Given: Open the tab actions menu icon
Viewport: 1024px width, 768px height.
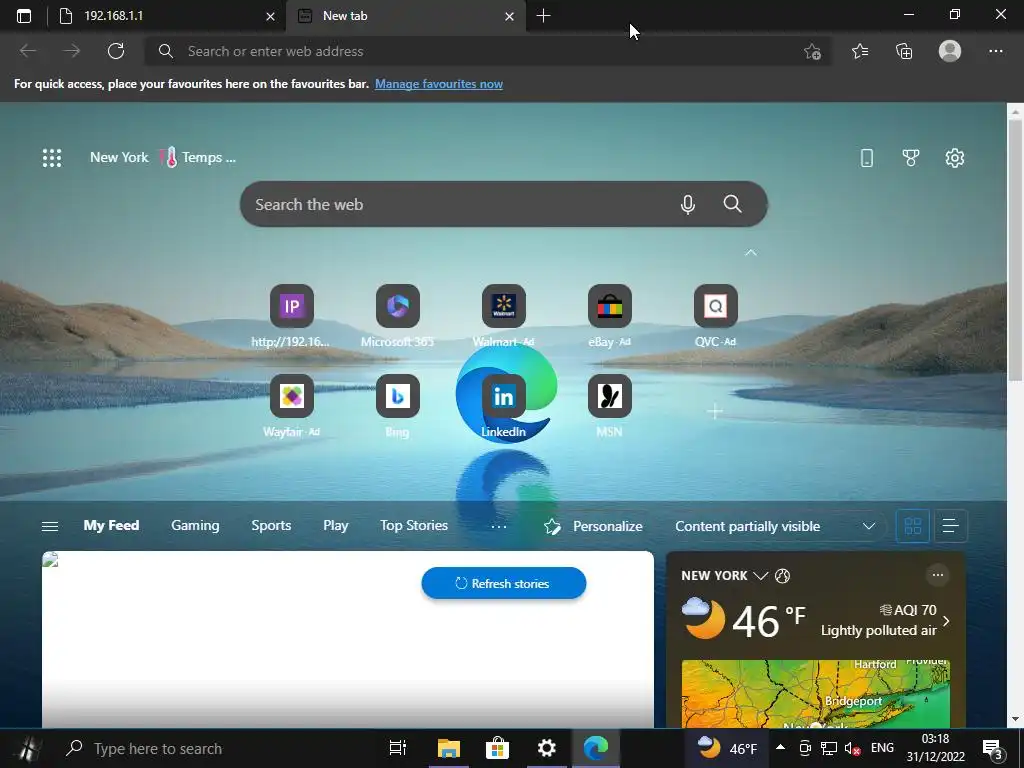Looking at the screenshot, I should 24,16.
